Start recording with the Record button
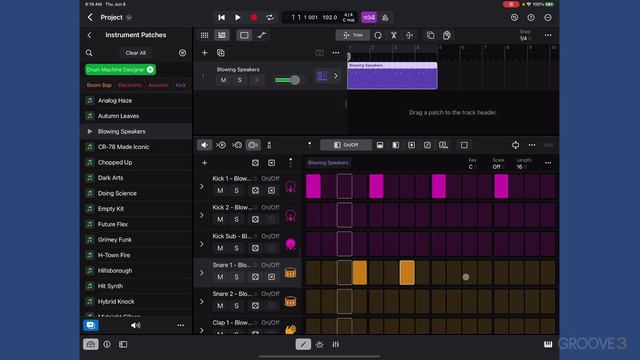This screenshot has width=640, height=360. [254, 18]
